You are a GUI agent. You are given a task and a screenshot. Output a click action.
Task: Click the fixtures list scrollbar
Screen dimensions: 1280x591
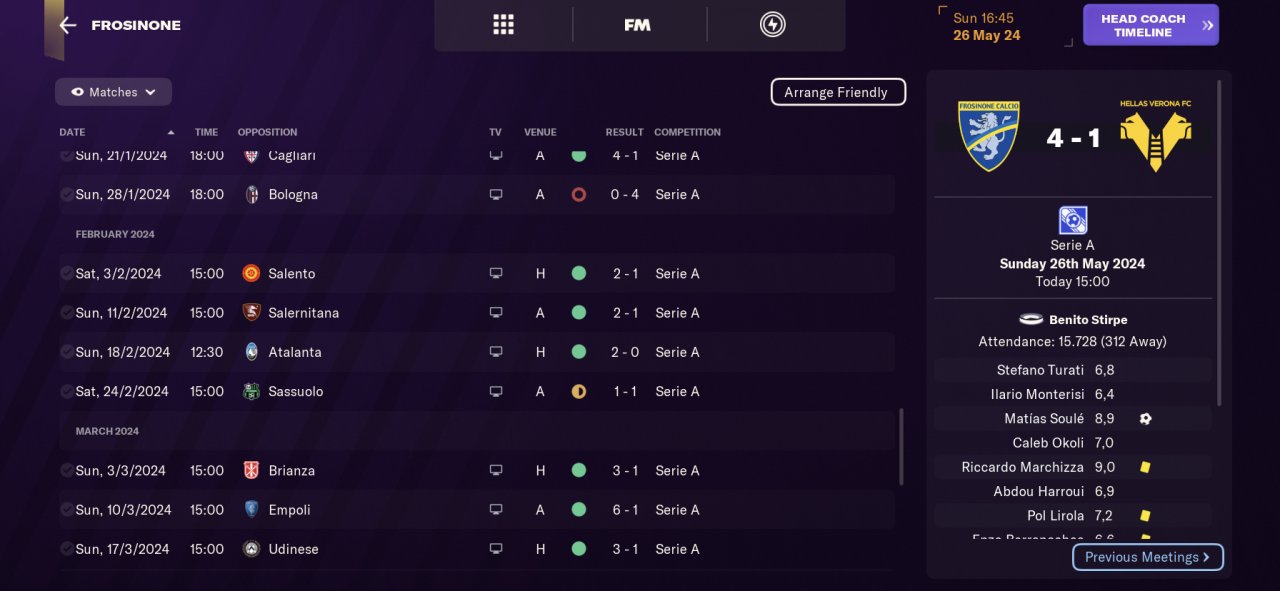click(x=901, y=445)
